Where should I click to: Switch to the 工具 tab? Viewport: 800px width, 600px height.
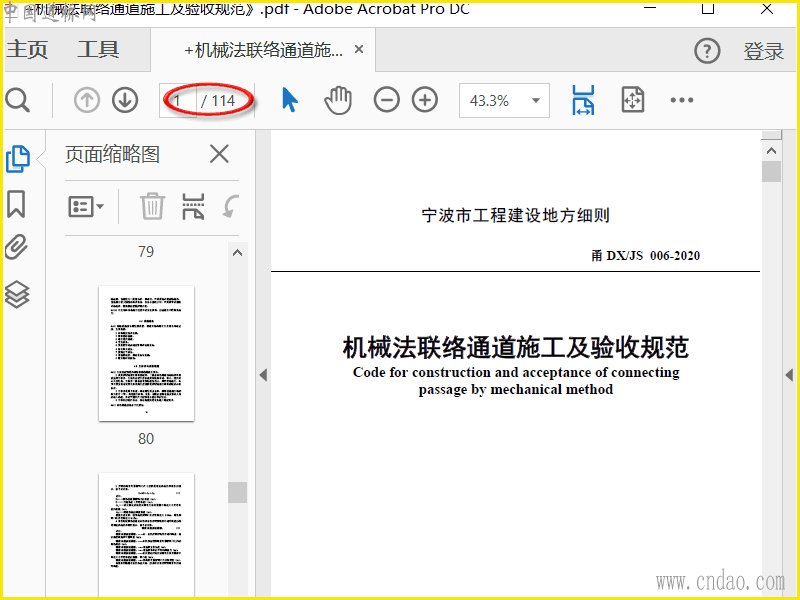click(98, 50)
